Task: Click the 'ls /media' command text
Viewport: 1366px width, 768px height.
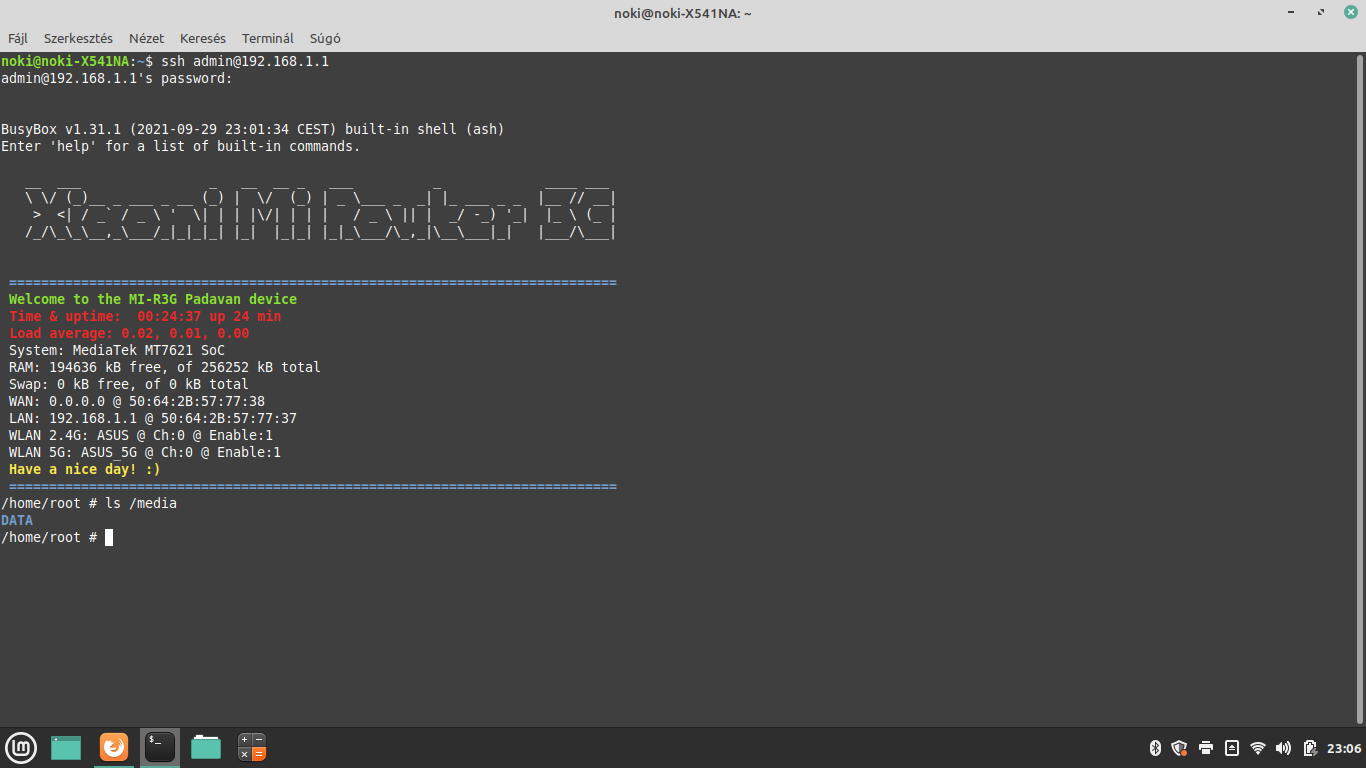Action: 141,503
